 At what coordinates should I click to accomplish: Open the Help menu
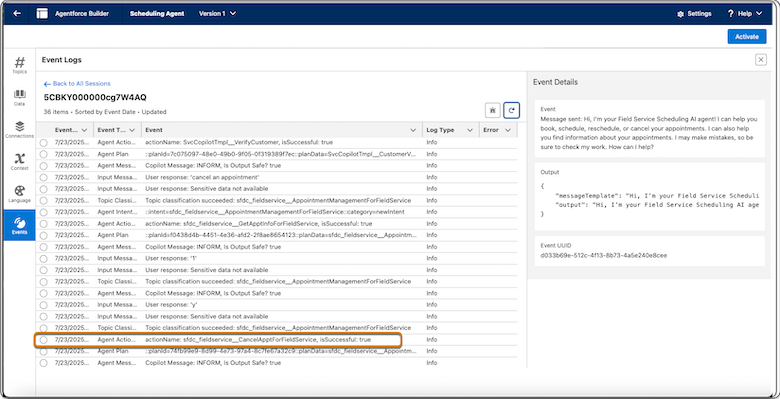(745, 14)
